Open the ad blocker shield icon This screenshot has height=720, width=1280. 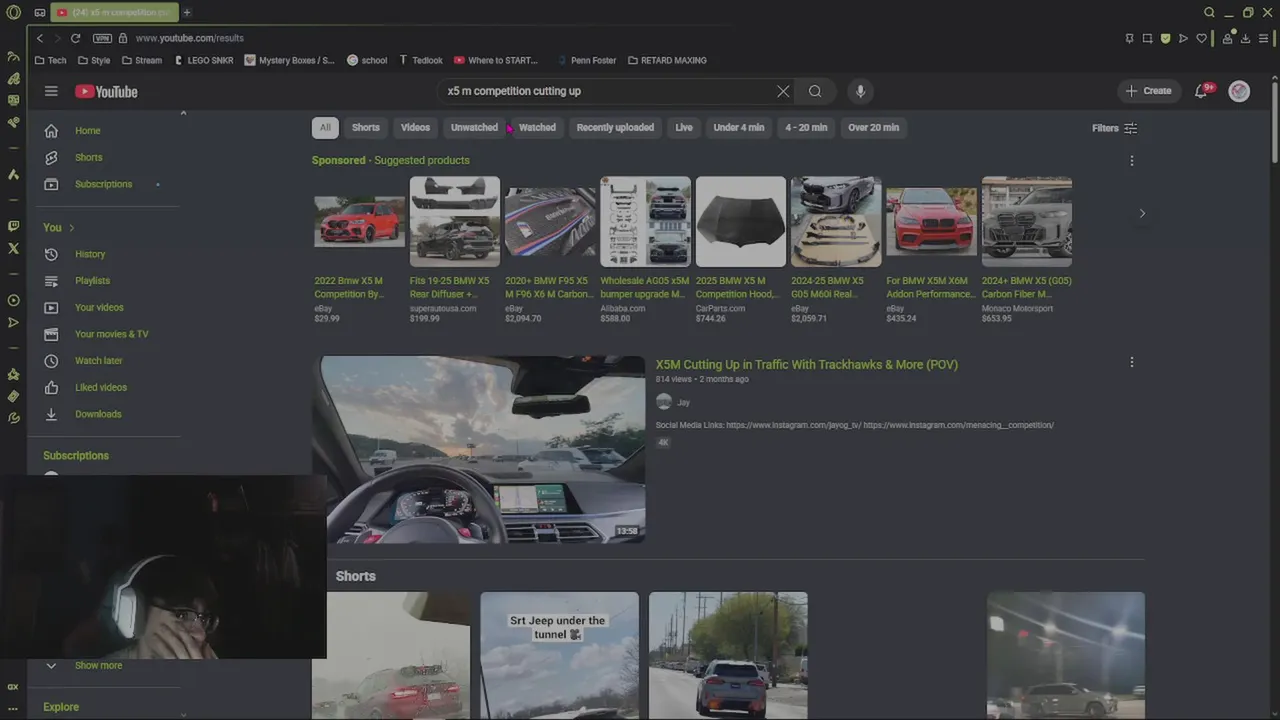pyautogui.click(x=1165, y=38)
